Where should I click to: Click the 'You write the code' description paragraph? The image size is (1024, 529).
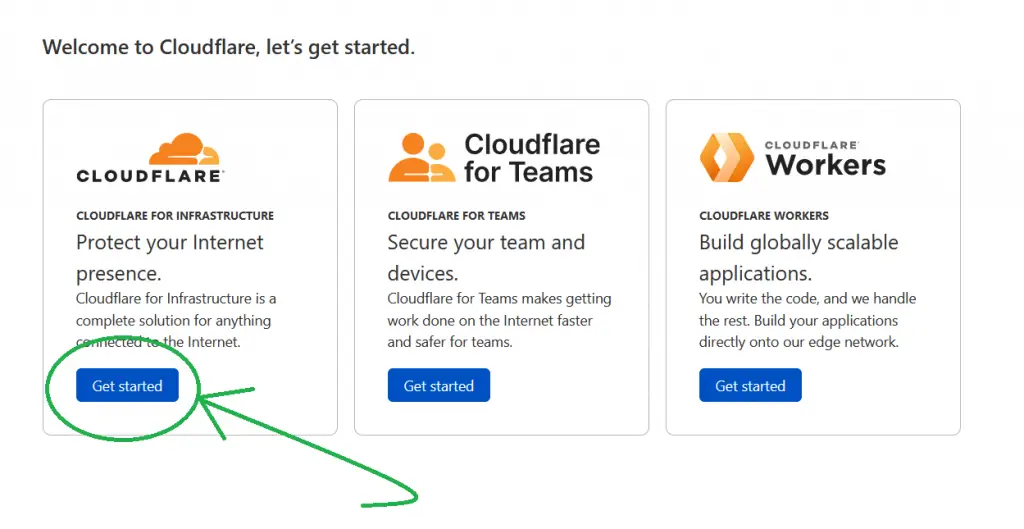coord(808,320)
